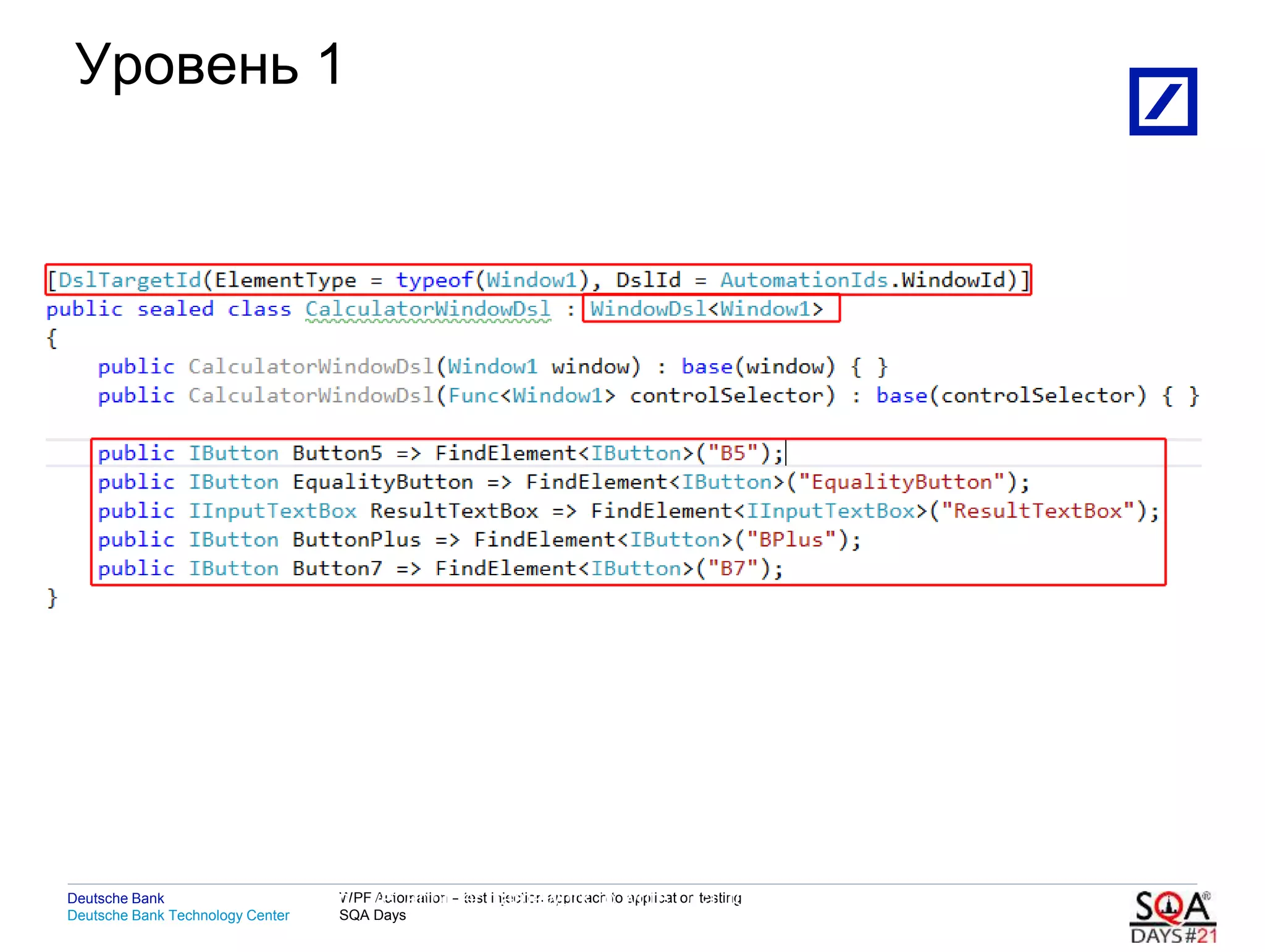Screen dimensions: 1265x952
Task: Click the WPF Automation footer subtitle
Action: coord(540,898)
